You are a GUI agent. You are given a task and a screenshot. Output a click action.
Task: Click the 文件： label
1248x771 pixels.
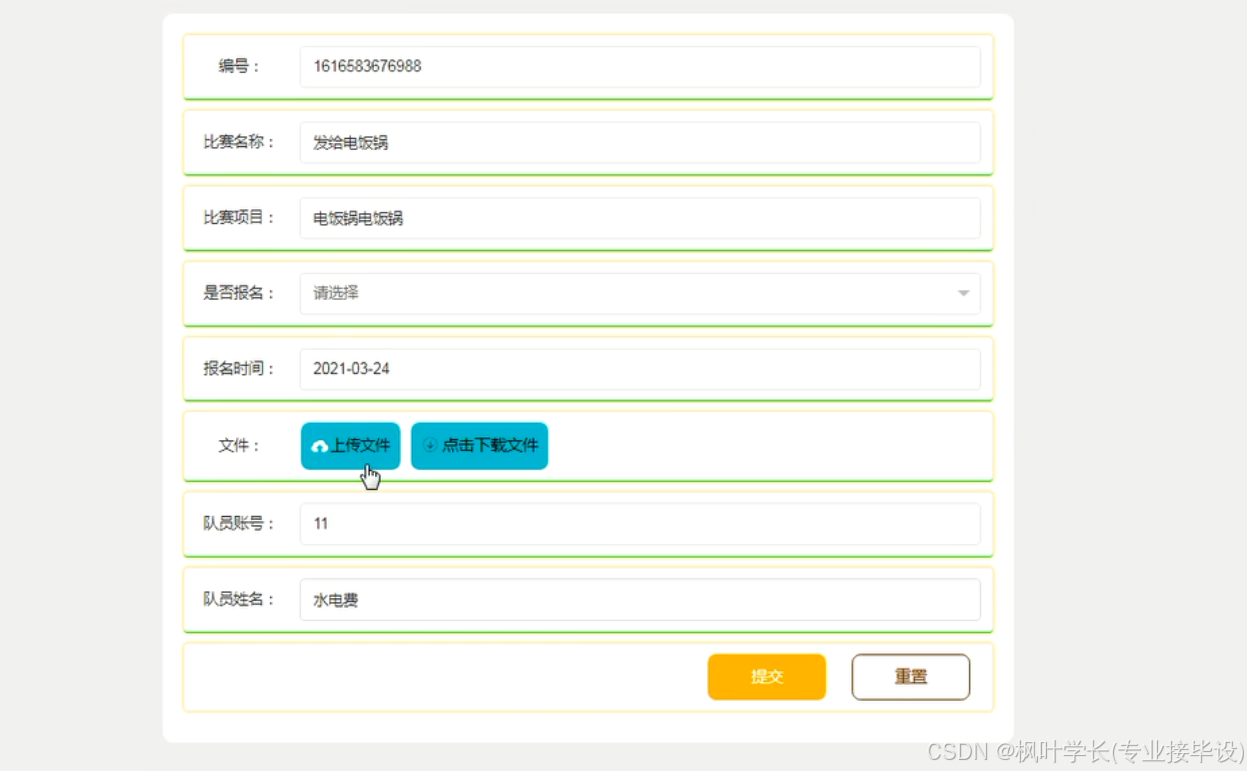[240, 446]
